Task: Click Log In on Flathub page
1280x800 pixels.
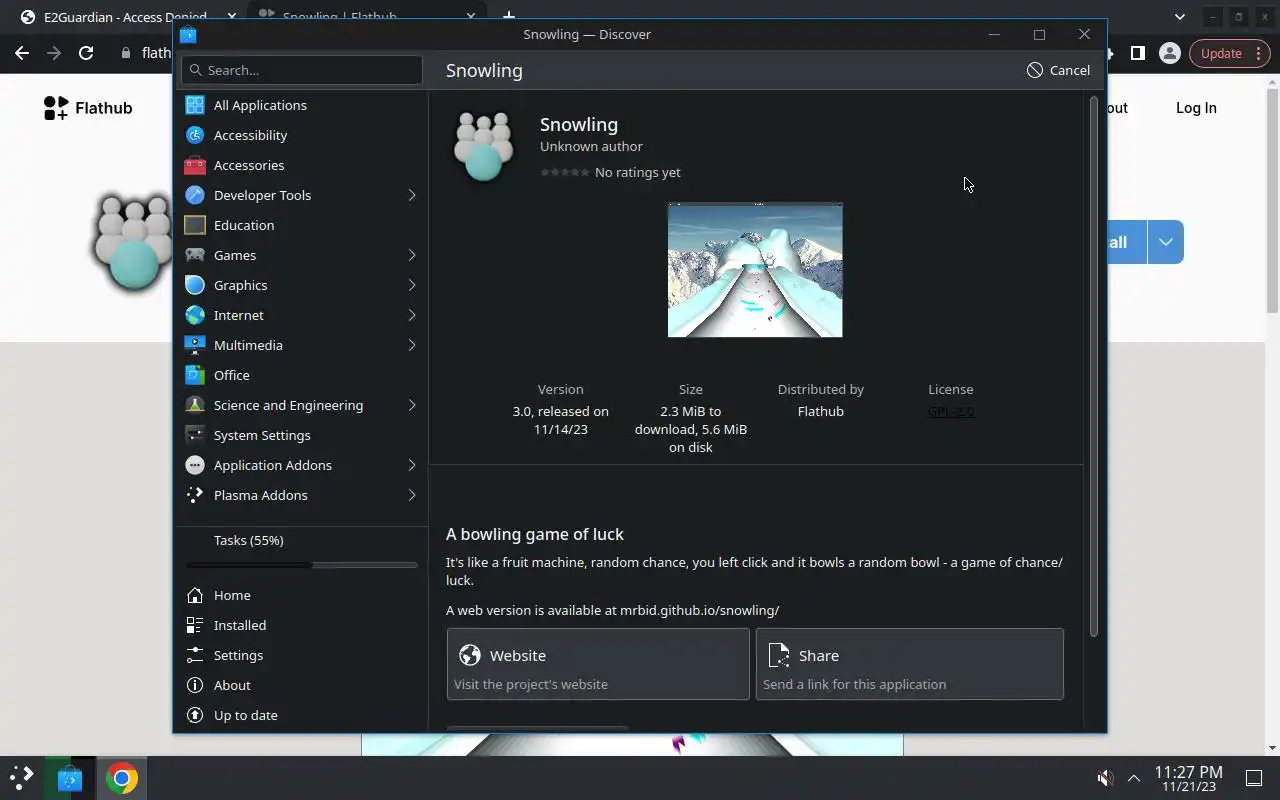Action: pos(1196,108)
